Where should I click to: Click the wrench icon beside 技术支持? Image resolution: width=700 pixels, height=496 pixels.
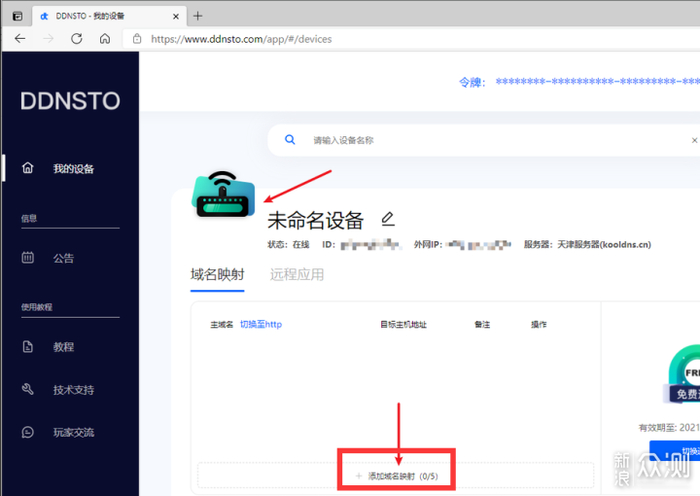point(28,389)
